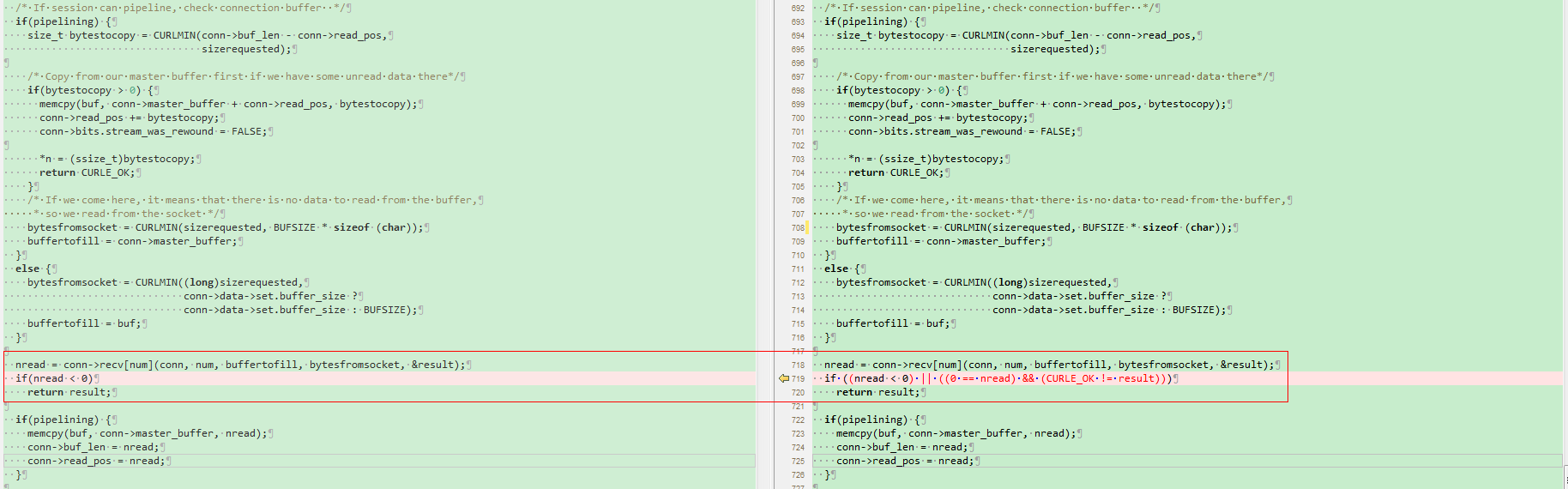
Task: Click 'conn->data->set.buffer_size ?' on line 713
Action: coord(1080,296)
